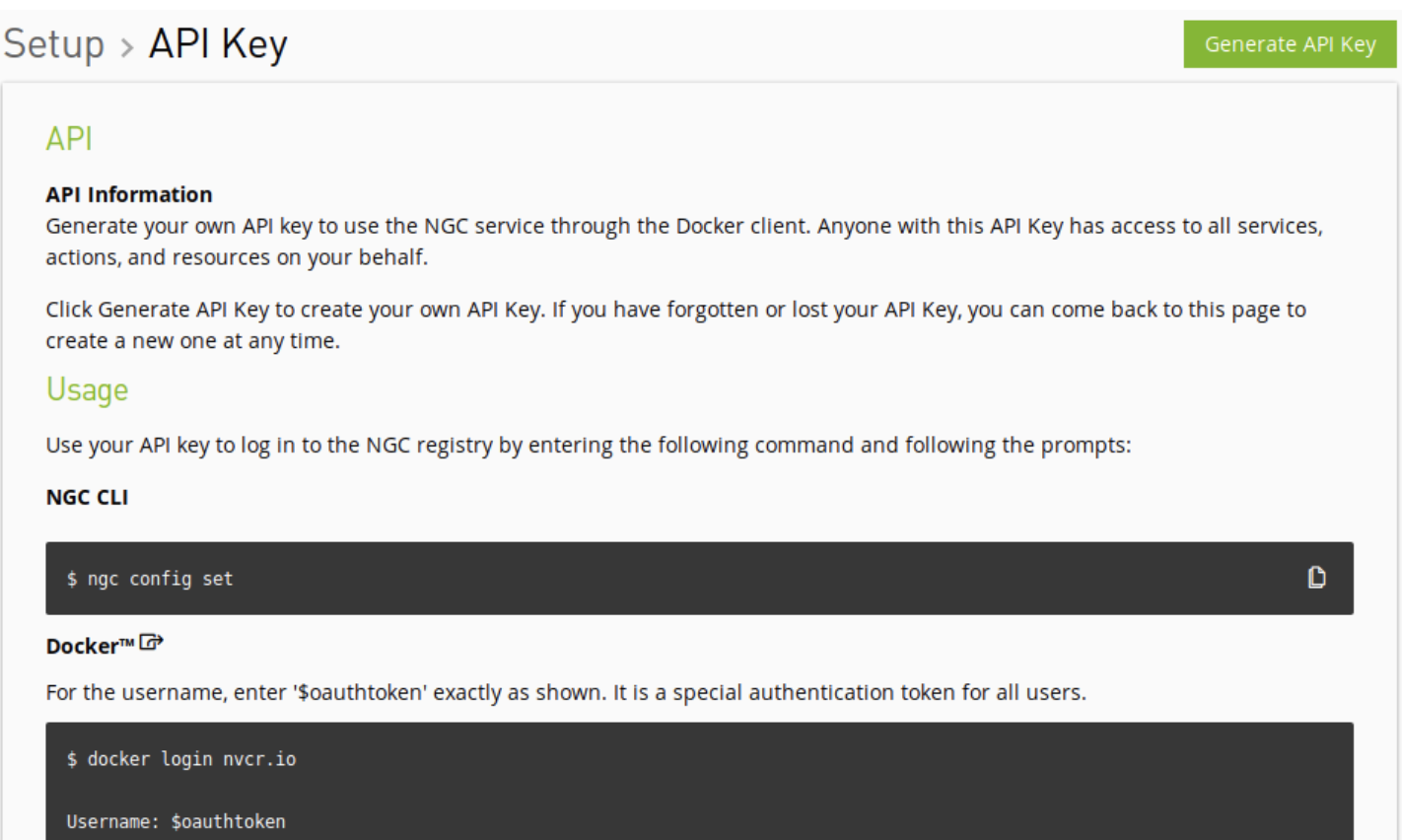The width and height of the screenshot is (1402, 840).
Task: Click the breadcrumb chevron separator
Action: (126, 47)
